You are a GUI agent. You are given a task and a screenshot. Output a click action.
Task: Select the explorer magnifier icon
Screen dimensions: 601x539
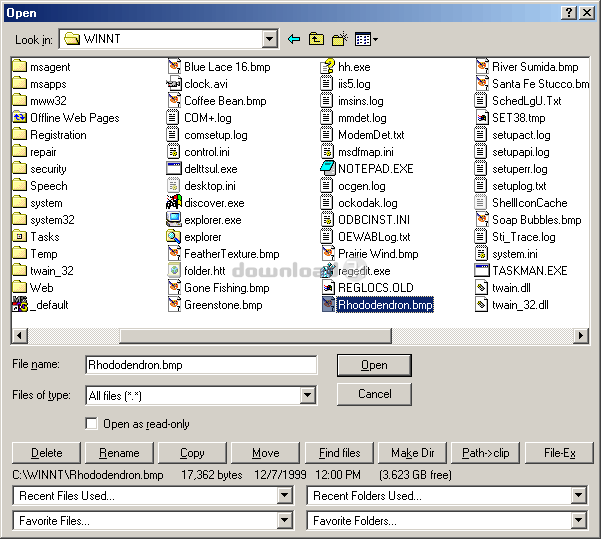pyautogui.click(x=174, y=237)
